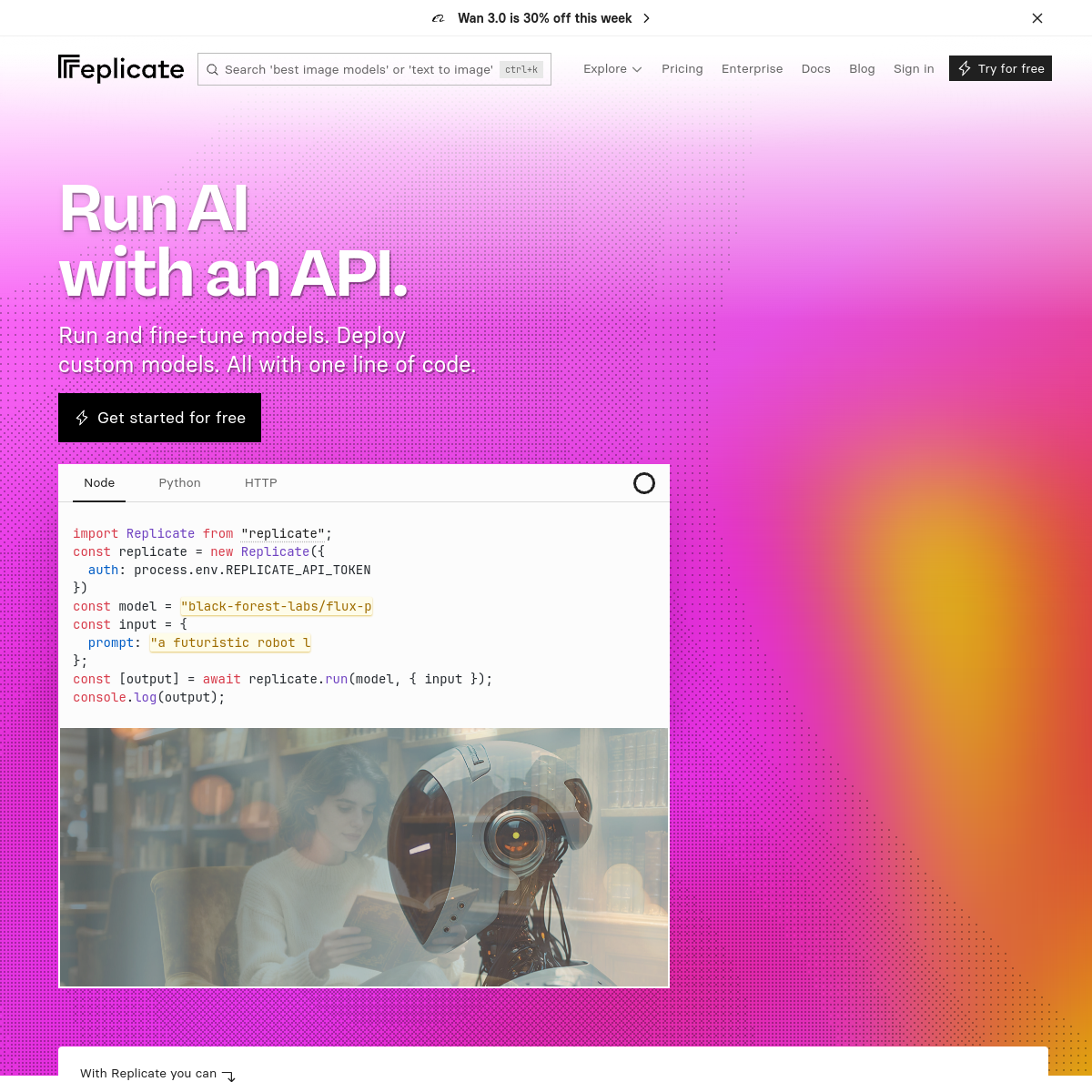Click the circular progress indicator in code panel
This screenshot has height=1092, width=1092.
point(644,483)
